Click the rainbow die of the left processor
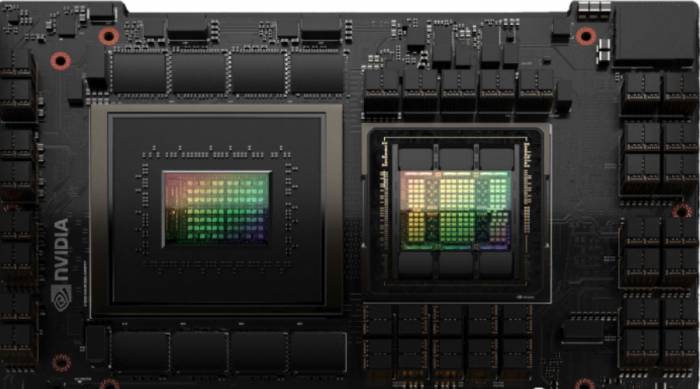This screenshot has width=700, height=389. coord(217,209)
